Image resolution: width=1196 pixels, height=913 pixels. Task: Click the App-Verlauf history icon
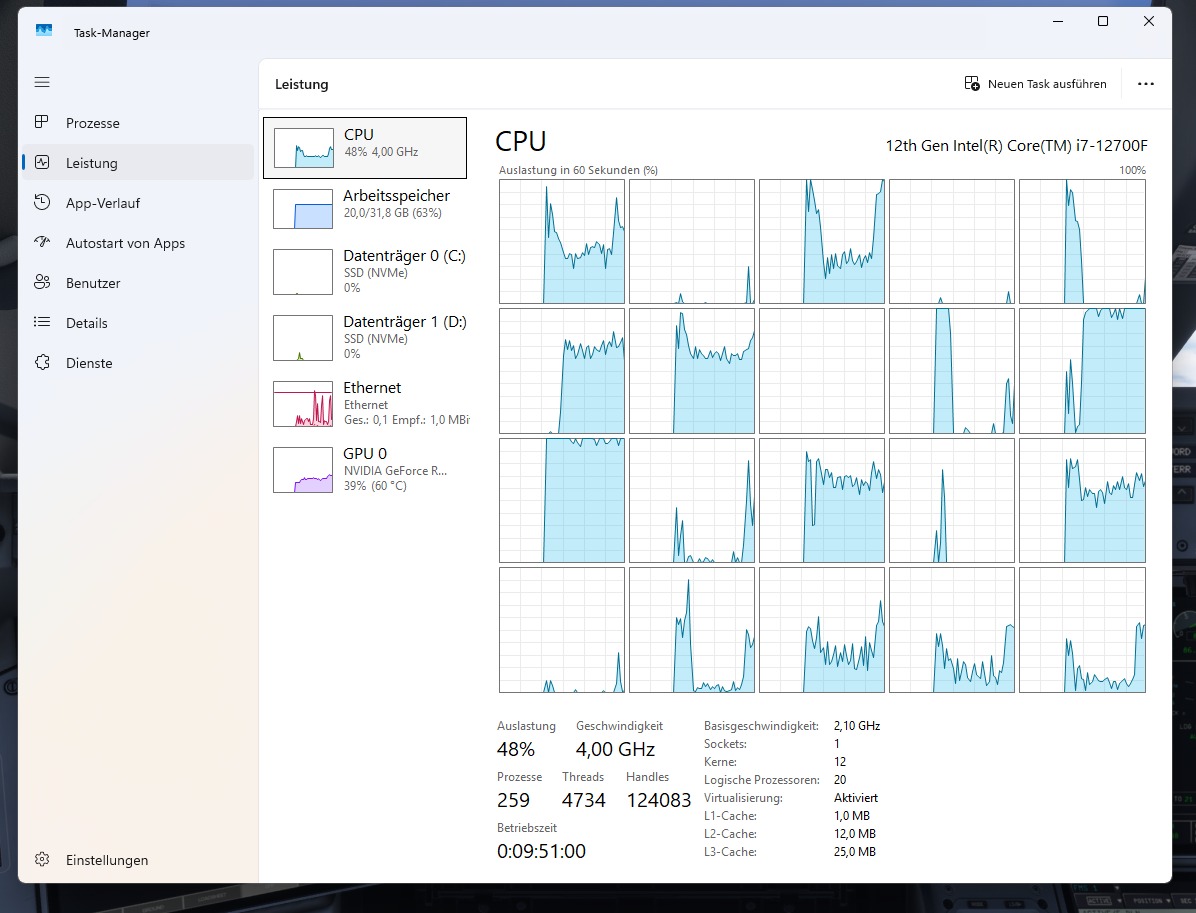click(x=42, y=202)
